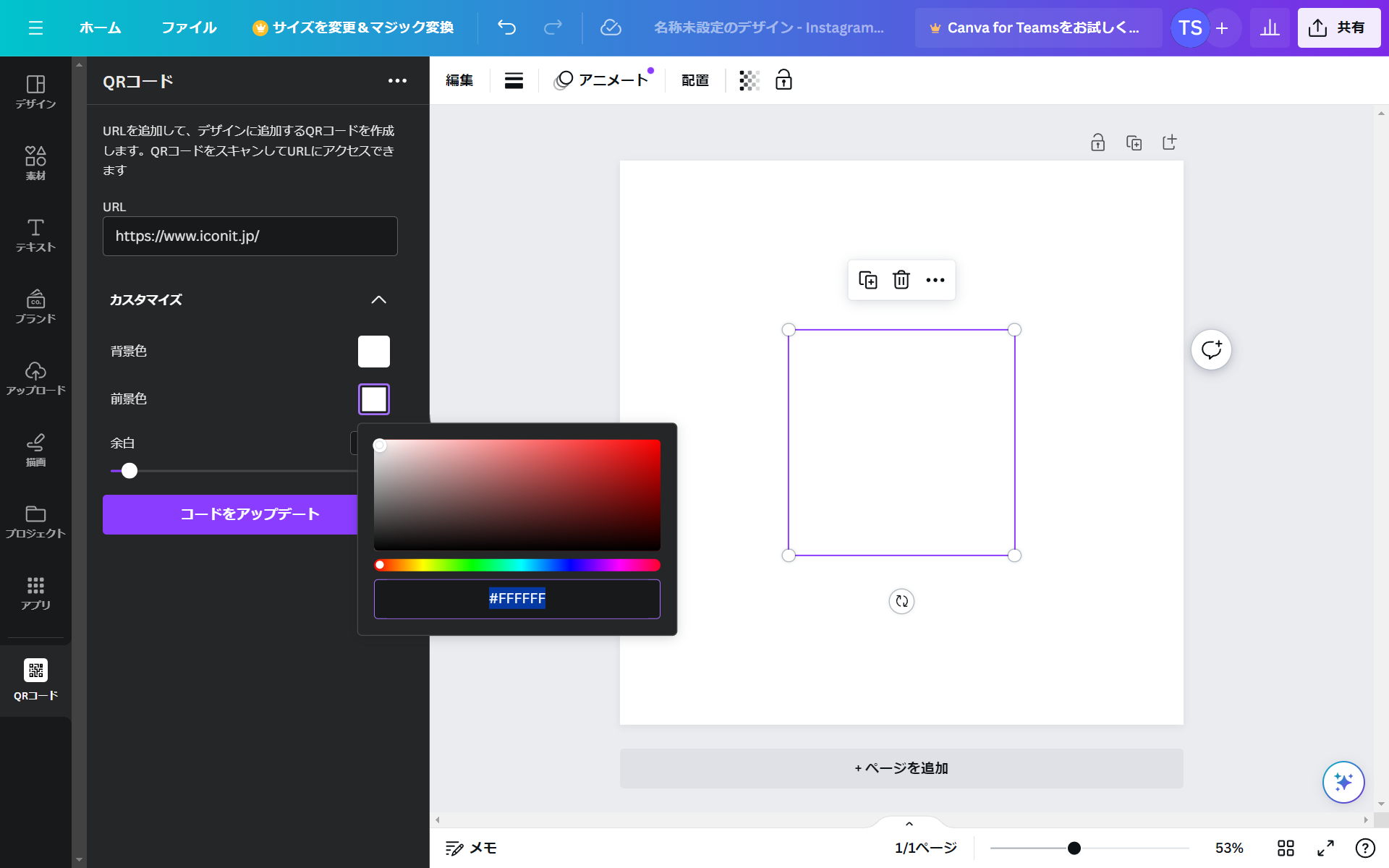The width and height of the screenshot is (1389, 868).
Task: Click the undo arrow icon
Action: click(506, 27)
